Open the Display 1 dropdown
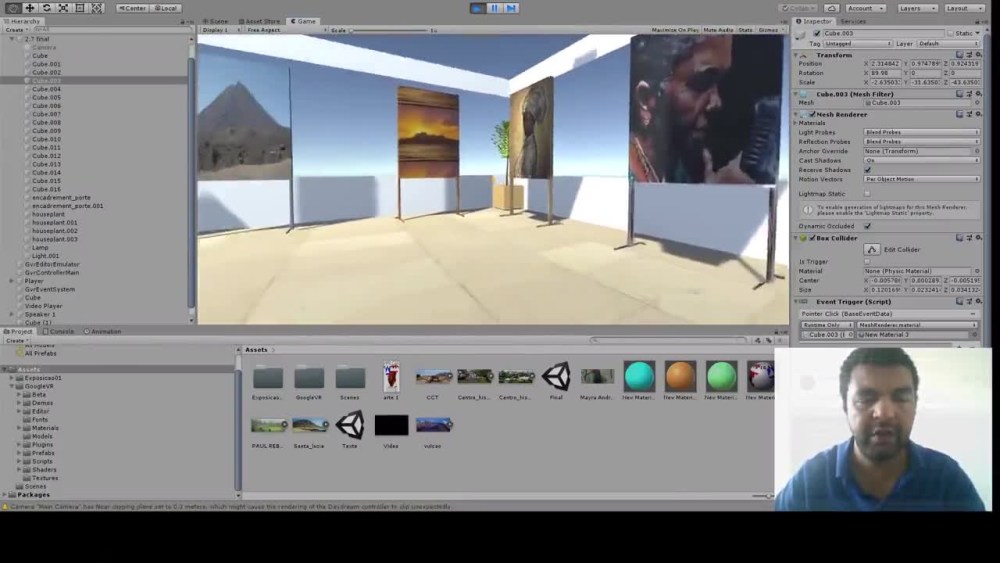 click(x=220, y=30)
